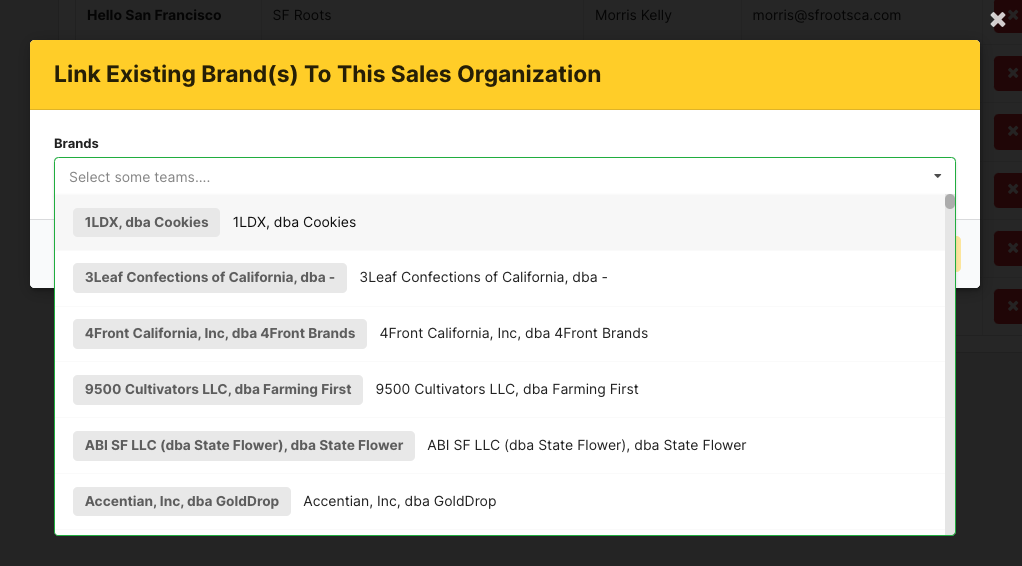Viewport: 1022px width, 566px height.
Task: Select the 1LDX, dba Cookies option
Action: pos(294,222)
